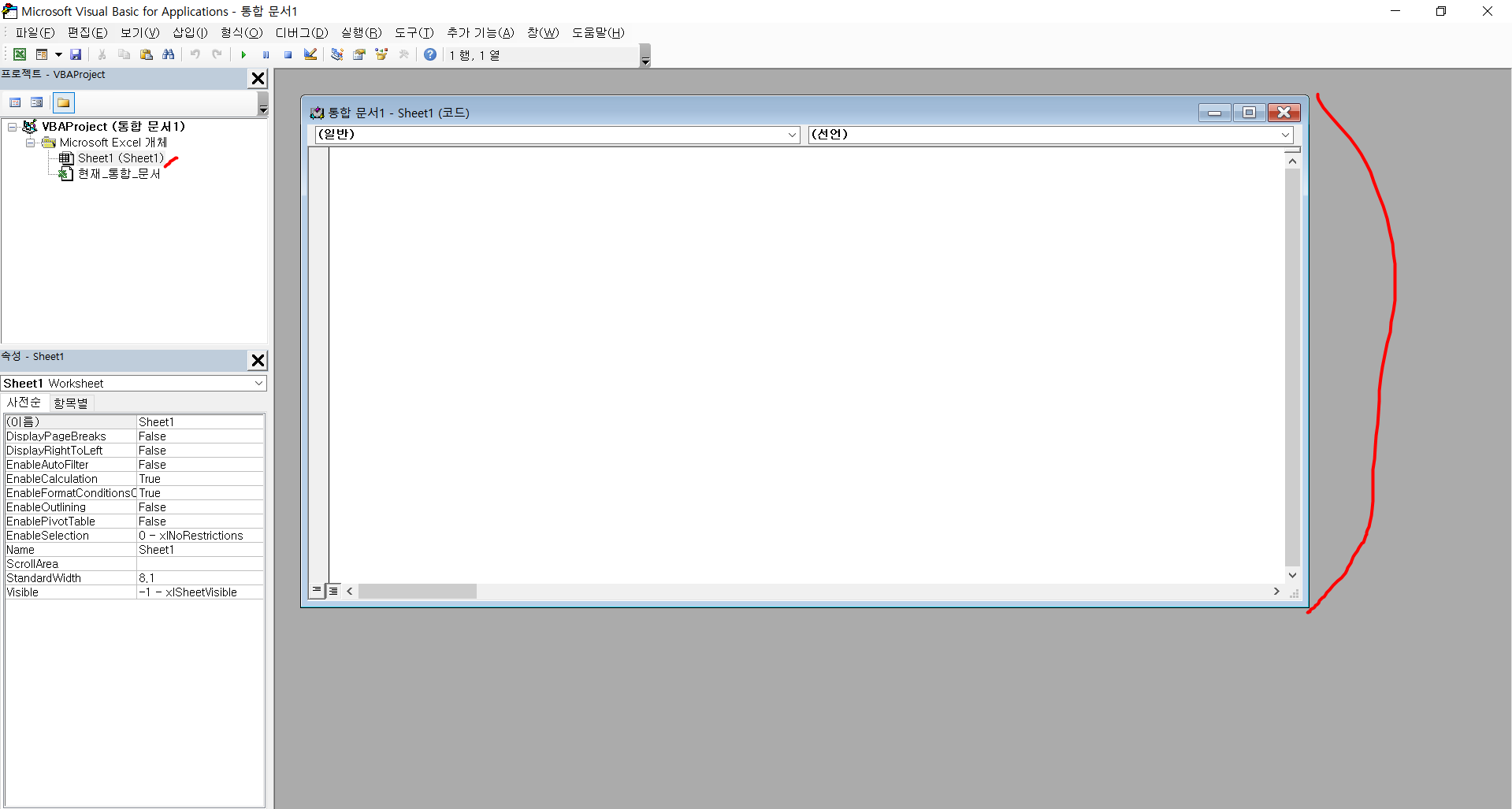Click the Paste clipboard icon
The height and width of the screenshot is (809, 1512).
click(146, 54)
